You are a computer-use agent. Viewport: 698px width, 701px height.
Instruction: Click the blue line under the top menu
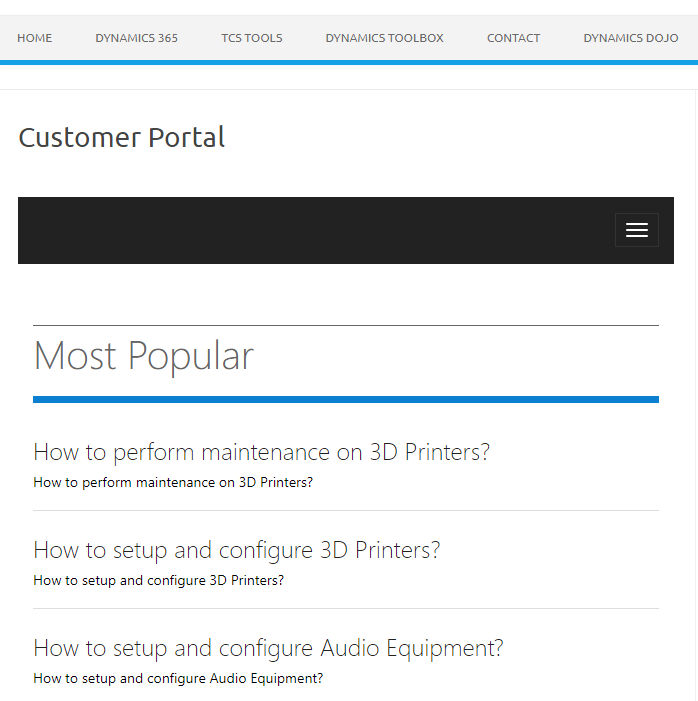click(x=349, y=63)
